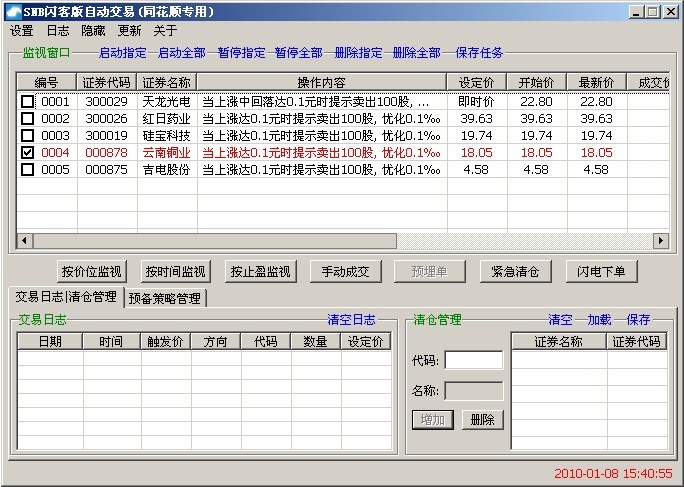Click the 紧急清仓 button
Image resolution: width=684 pixels, height=487 pixels.
tap(515, 271)
